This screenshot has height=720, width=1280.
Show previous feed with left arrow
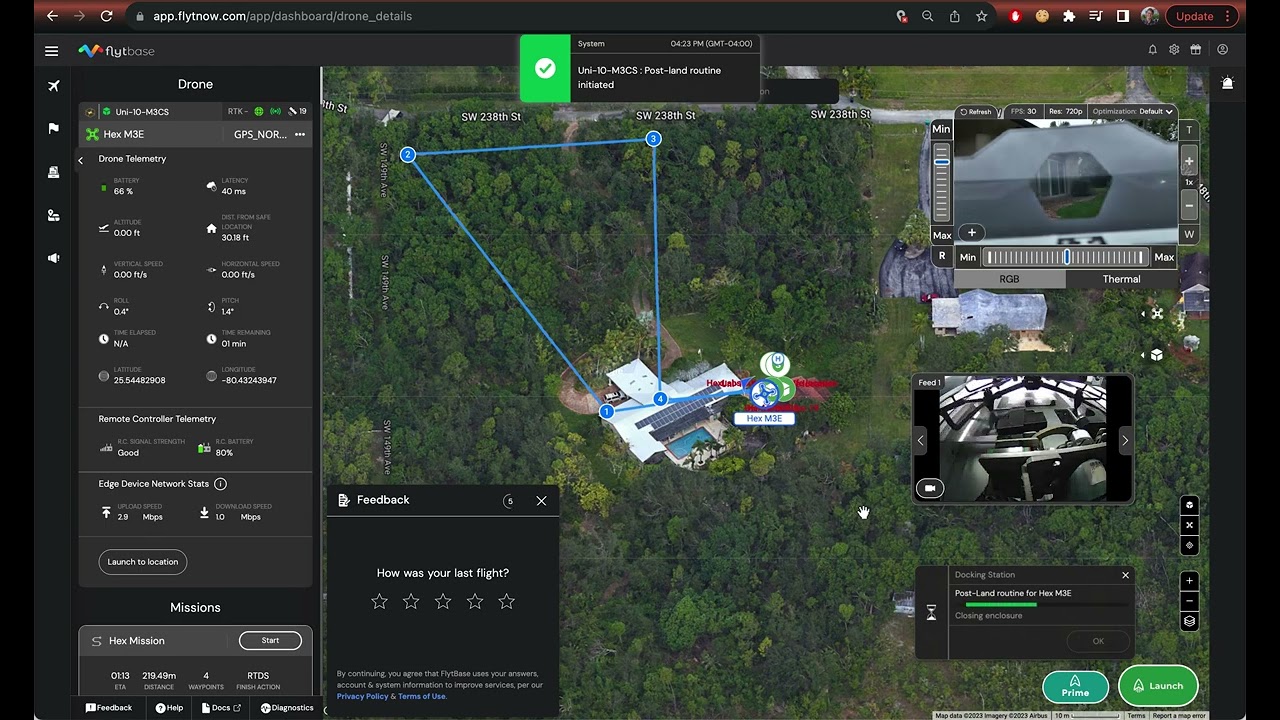pyautogui.click(x=921, y=440)
